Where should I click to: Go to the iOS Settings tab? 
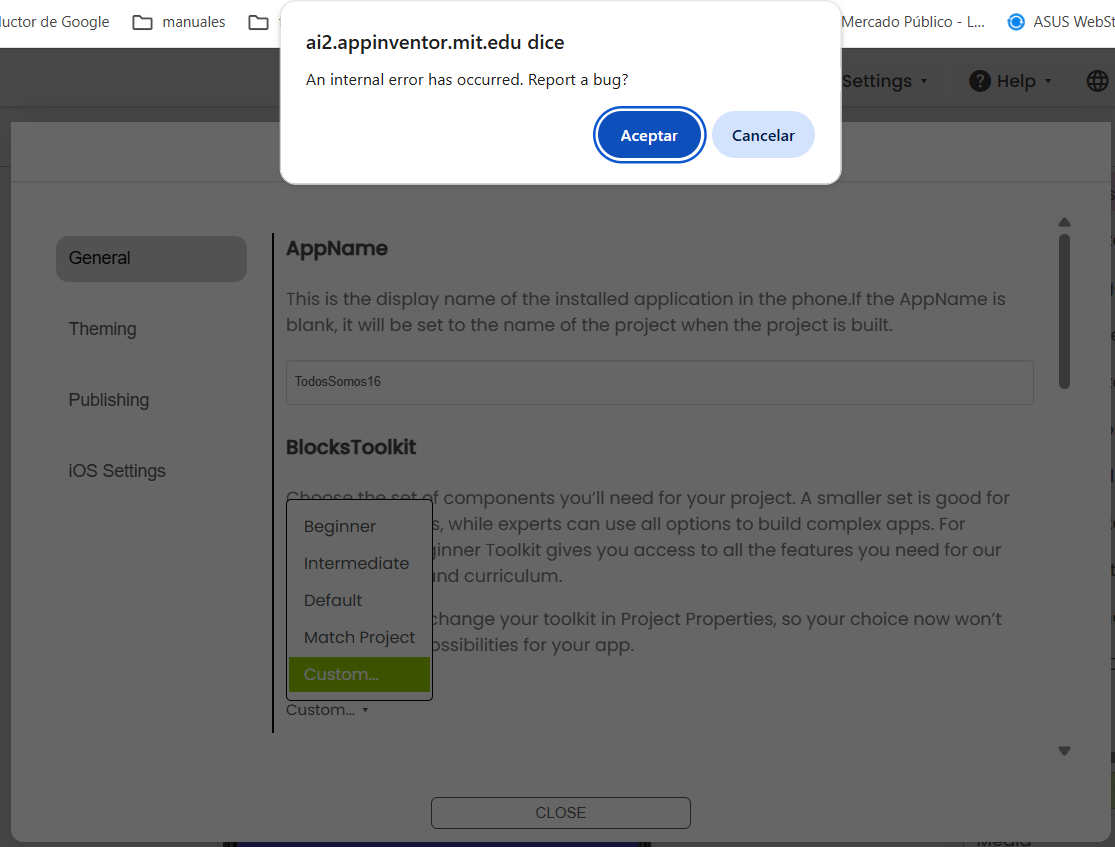[117, 471]
